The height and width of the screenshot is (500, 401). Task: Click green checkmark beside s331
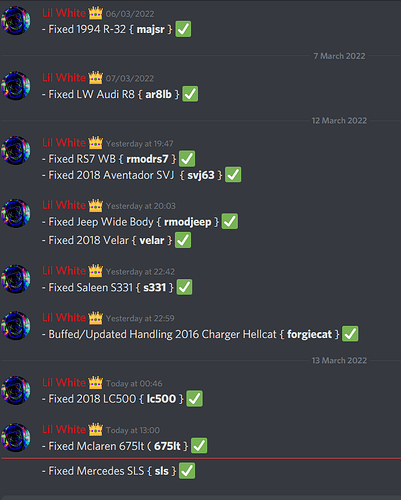click(x=184, y=287)
